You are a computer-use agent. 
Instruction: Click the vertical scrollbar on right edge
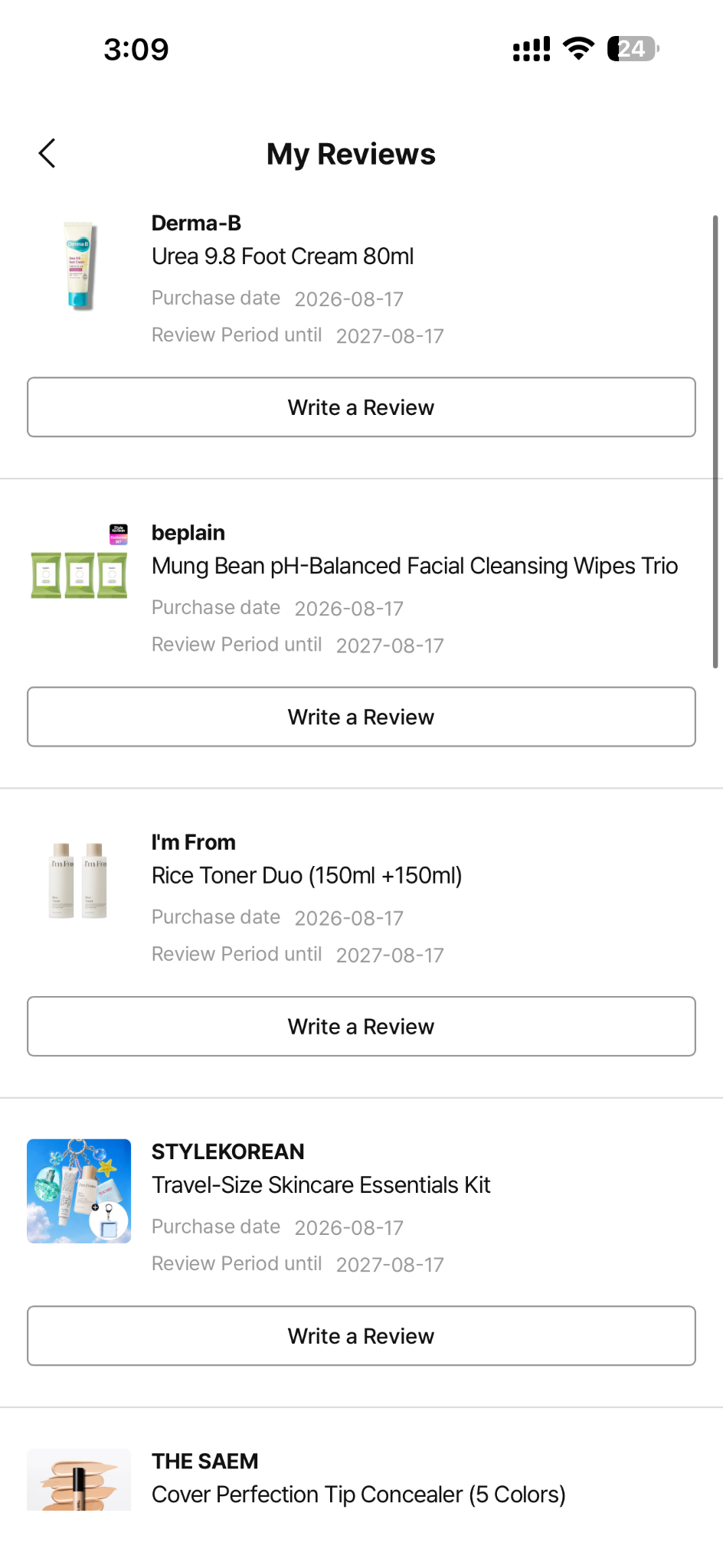coord(715,442)
